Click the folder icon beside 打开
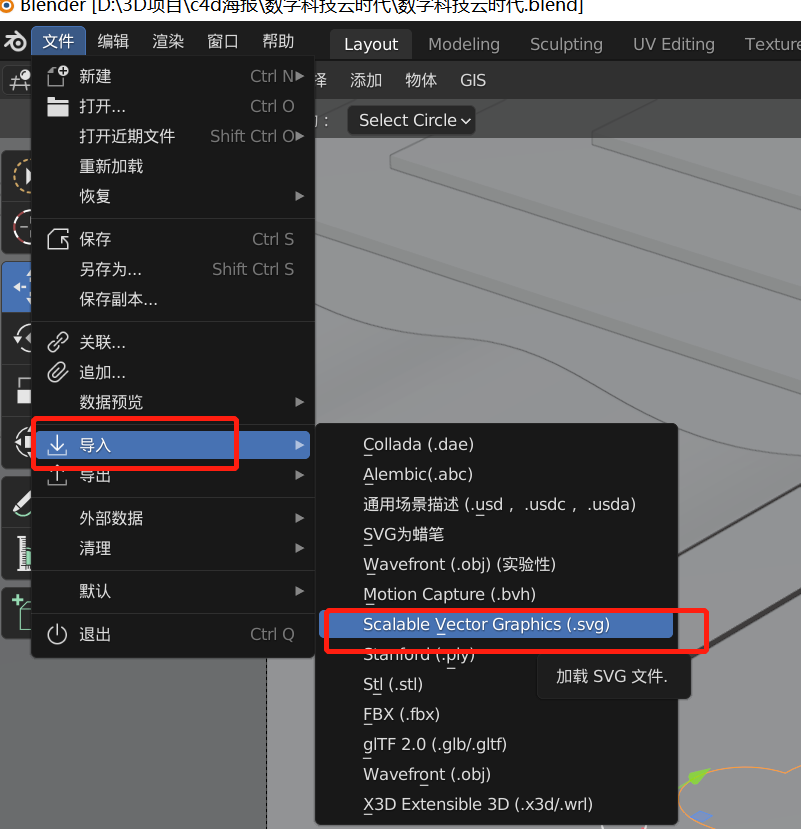Screen dimensions: 801x829 (57, 106)
